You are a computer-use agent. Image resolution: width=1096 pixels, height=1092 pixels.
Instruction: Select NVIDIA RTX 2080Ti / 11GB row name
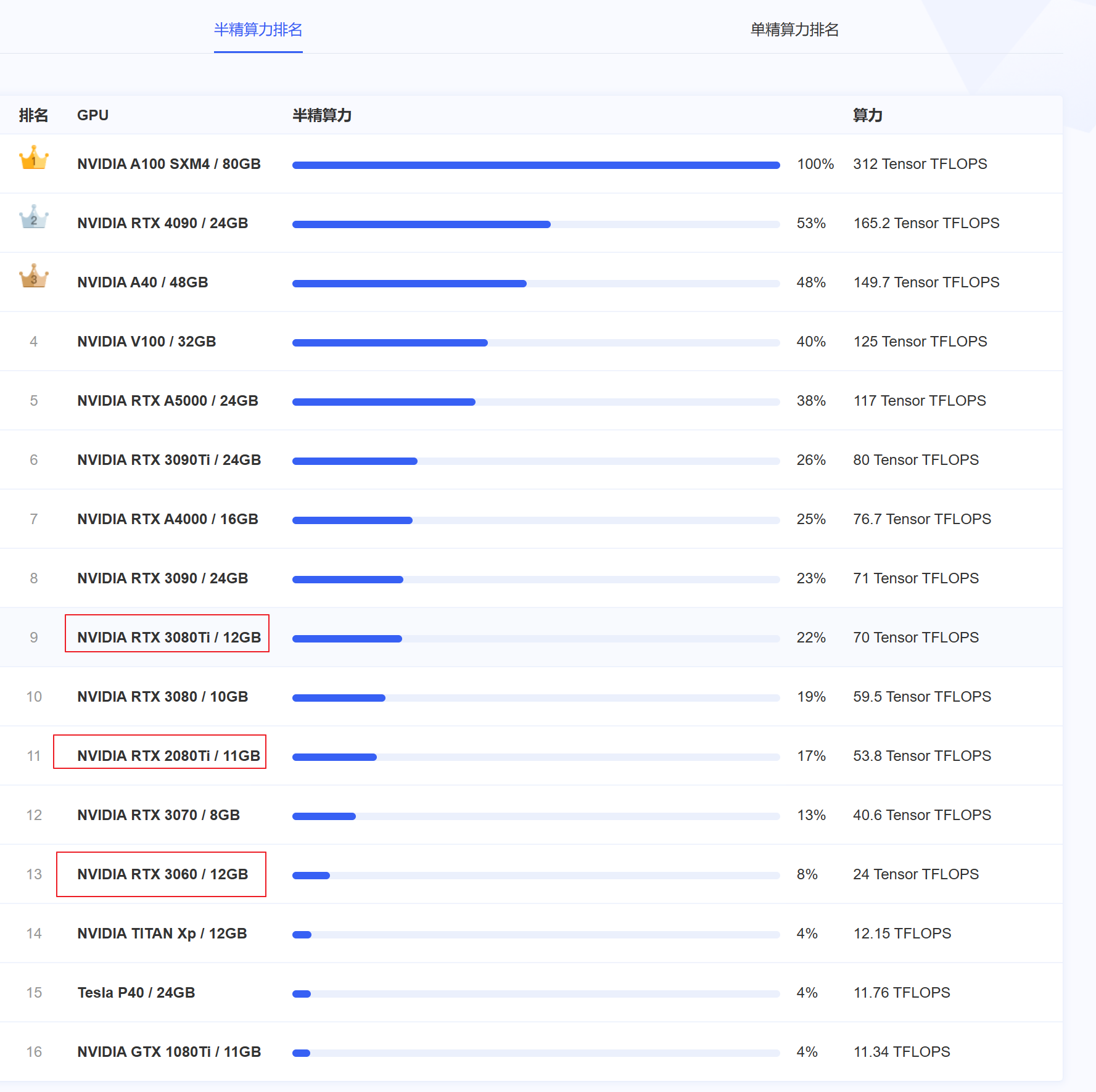(x=169, y=756)
